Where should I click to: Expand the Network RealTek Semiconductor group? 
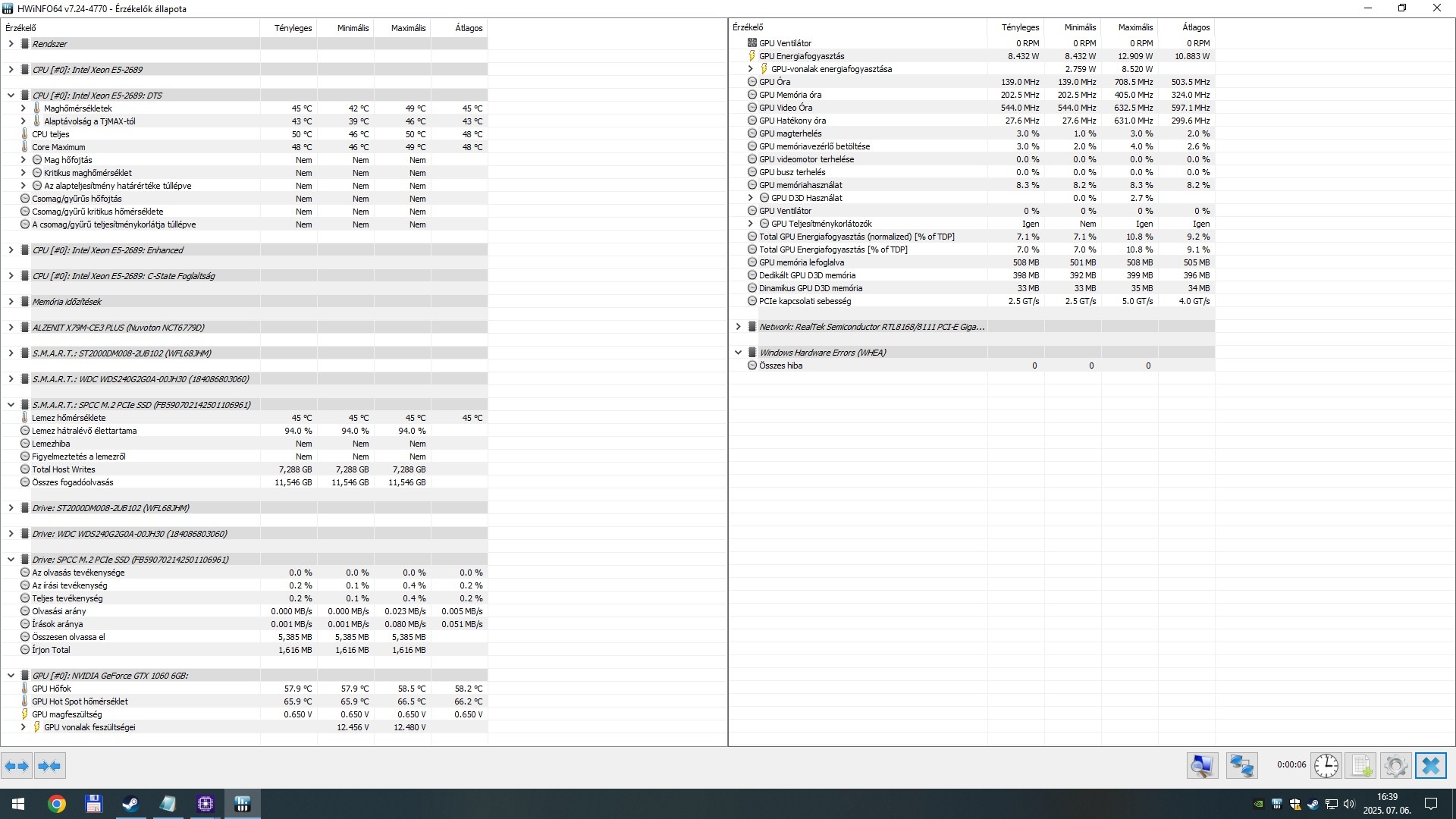[x=738, y=327]
